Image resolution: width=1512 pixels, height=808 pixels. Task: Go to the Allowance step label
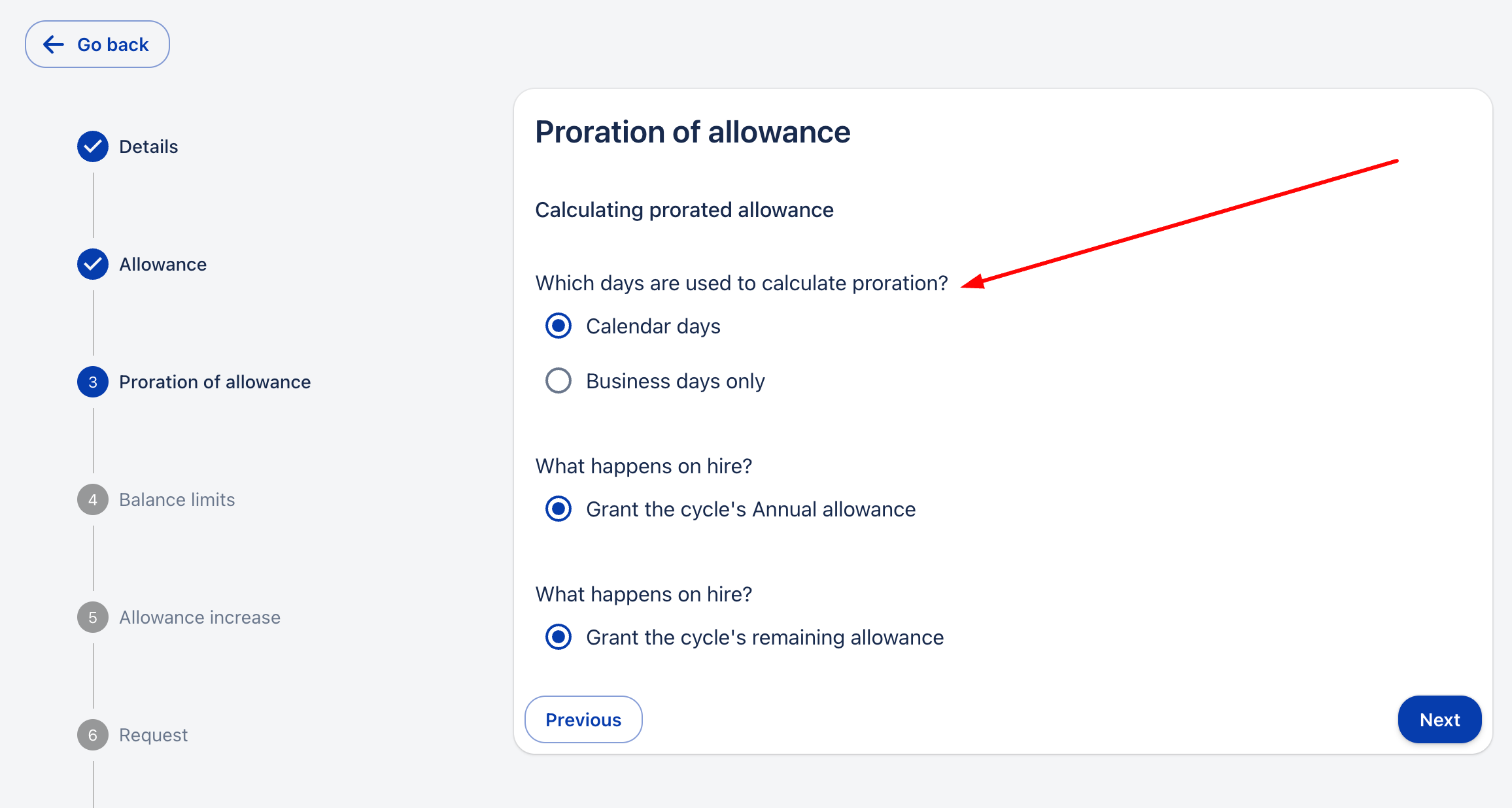point(163,264)
